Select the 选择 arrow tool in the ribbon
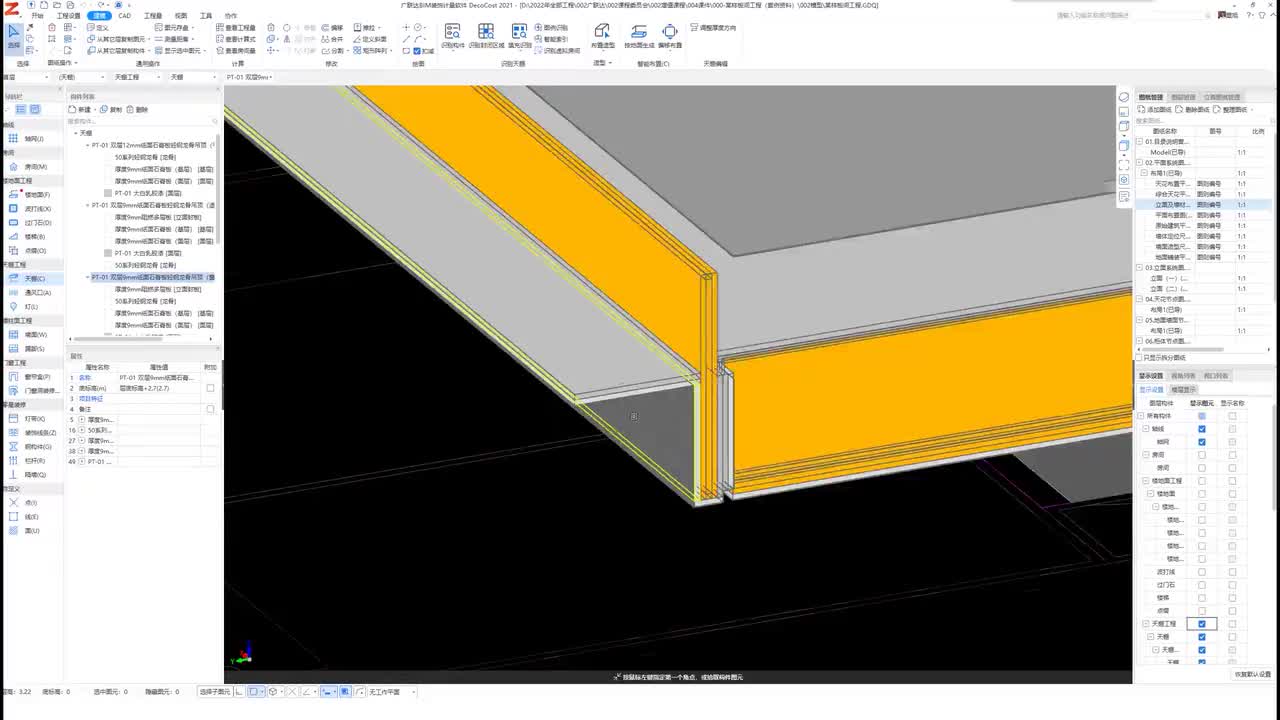 click(13, 37)
